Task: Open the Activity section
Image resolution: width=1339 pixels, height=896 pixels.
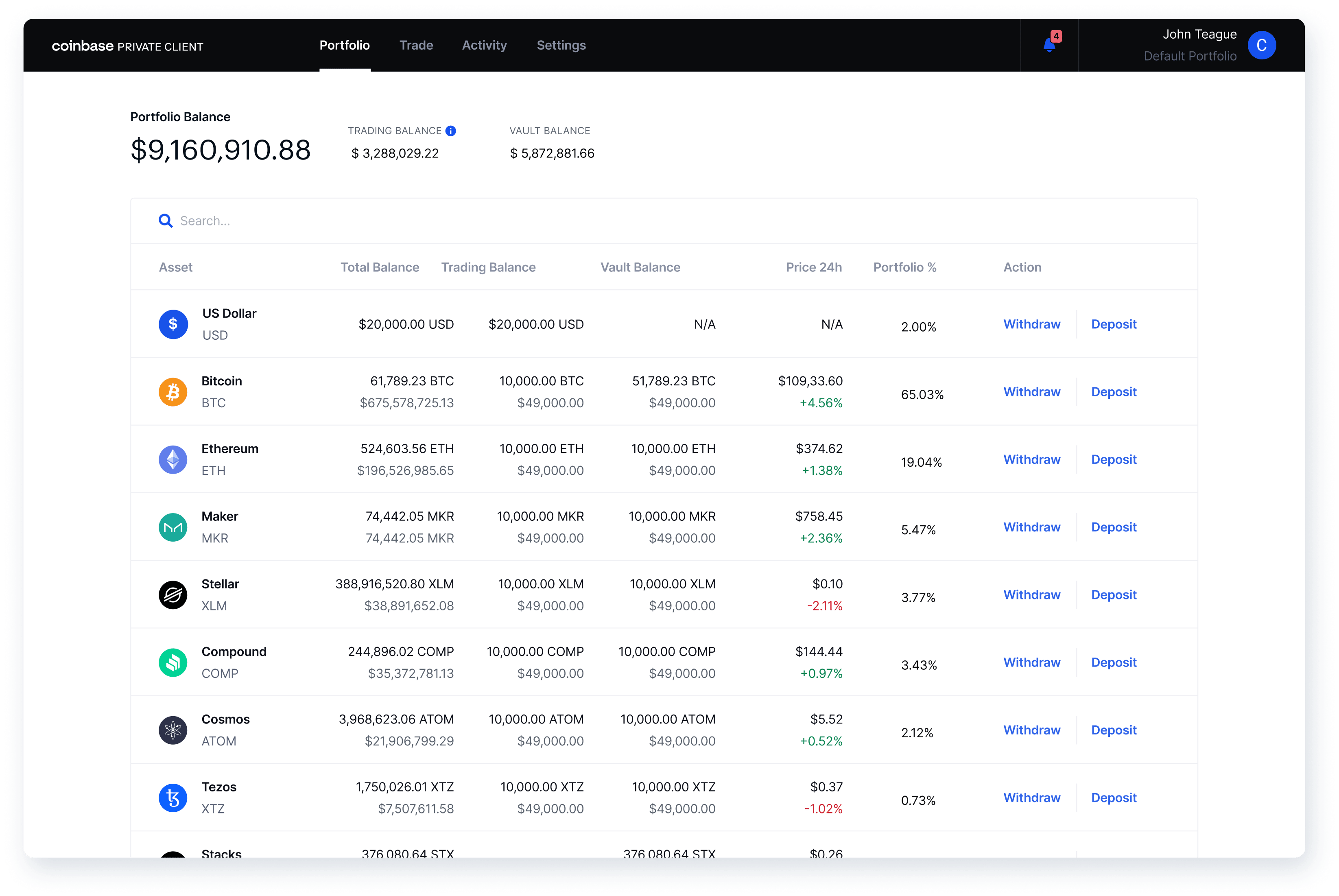Action: (485, 45)
